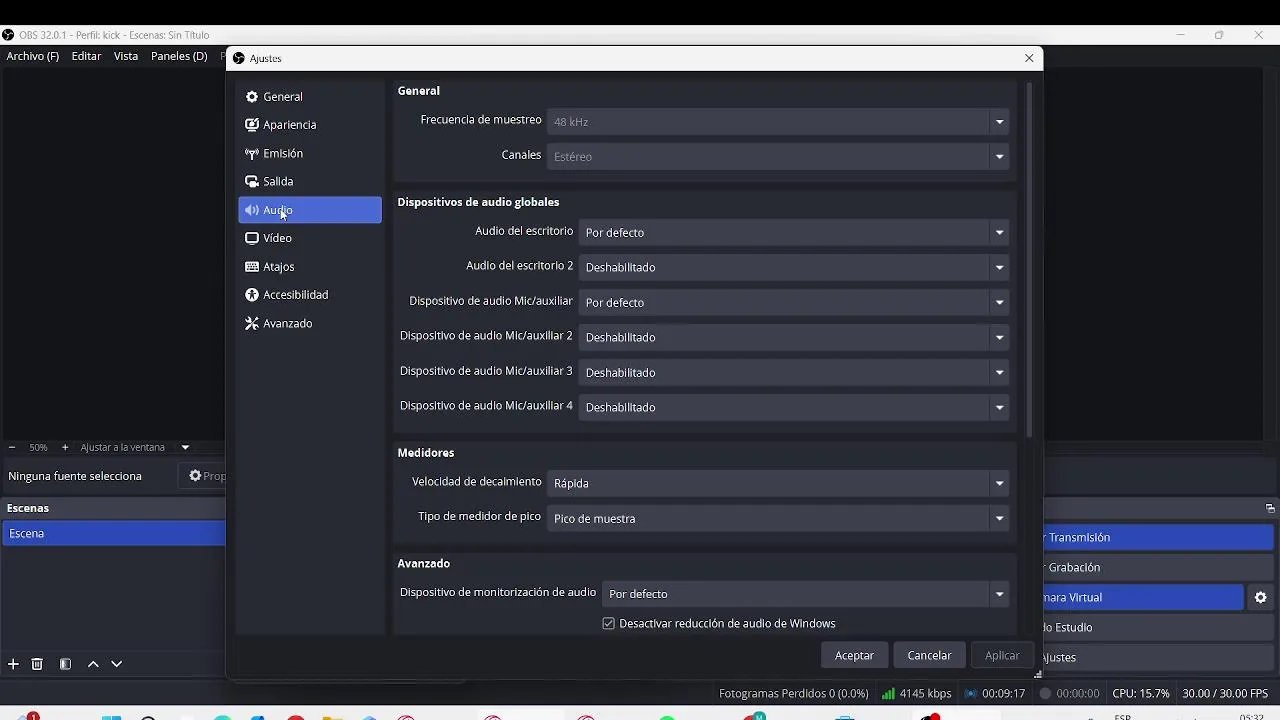Open virtual camera settings gear icon
This screenshot has width=1280, height=720.
(x=1260, y=598)
